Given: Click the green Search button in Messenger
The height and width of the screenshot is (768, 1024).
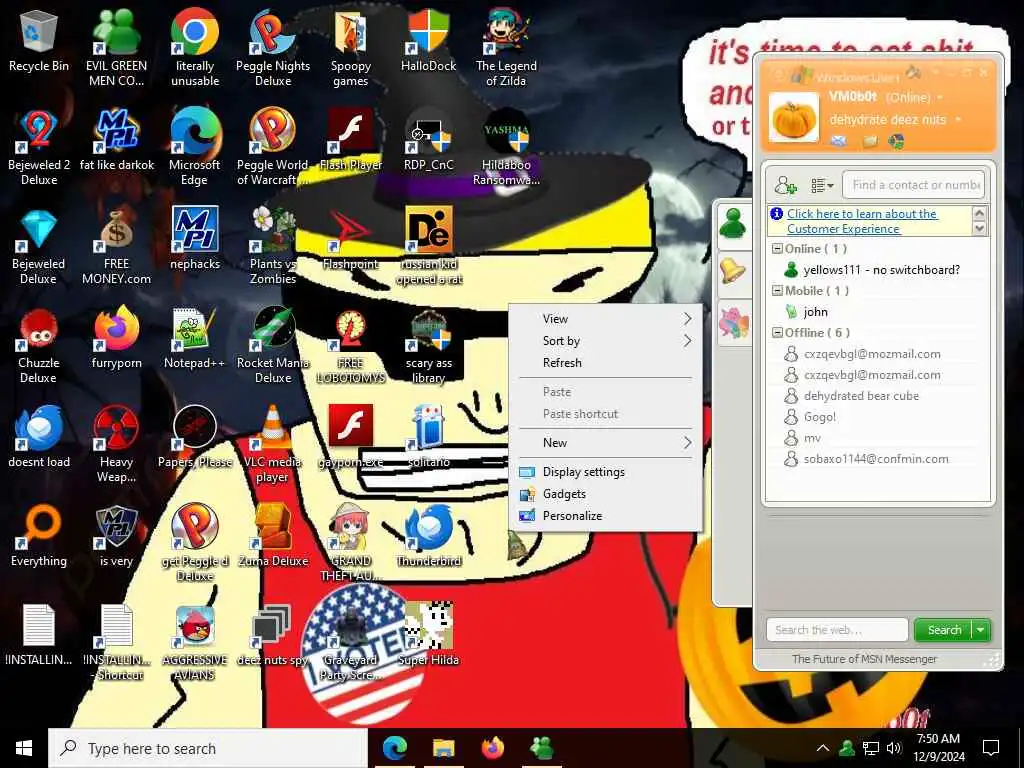Looking at the screenshot, I should tap(944, 630).
